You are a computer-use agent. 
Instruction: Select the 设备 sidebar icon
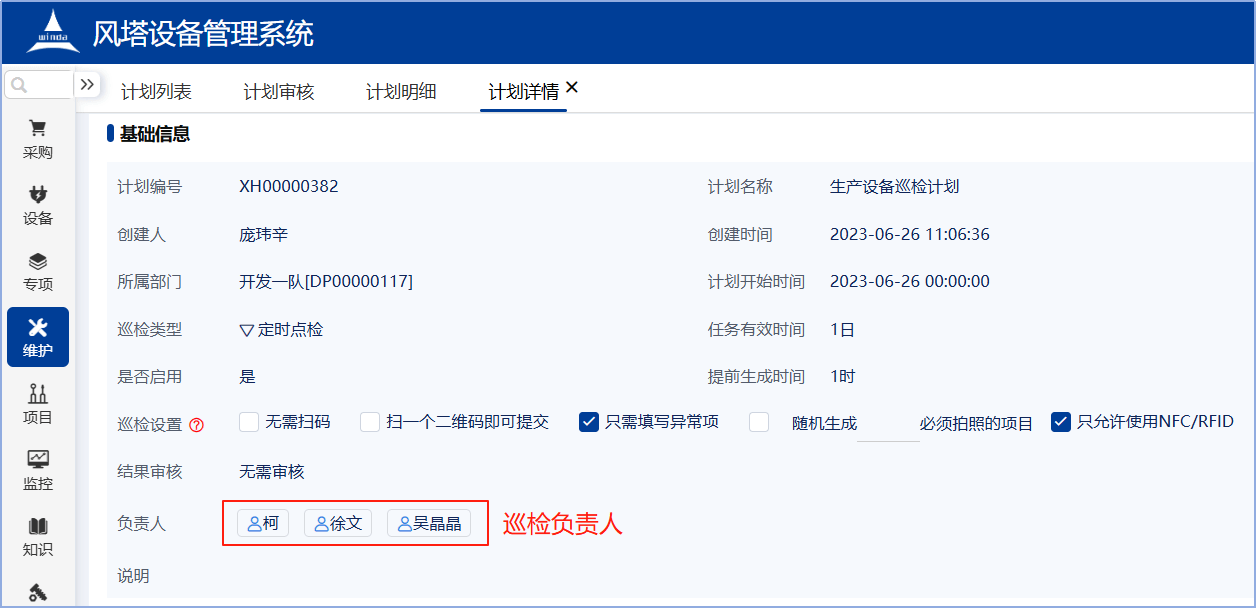point(37,204)
